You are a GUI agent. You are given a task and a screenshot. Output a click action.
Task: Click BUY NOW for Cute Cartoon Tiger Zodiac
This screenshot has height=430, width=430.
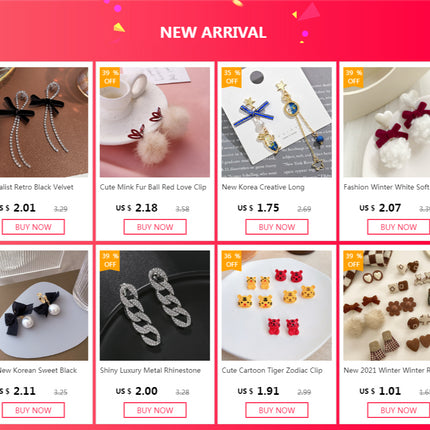point(277,410)
